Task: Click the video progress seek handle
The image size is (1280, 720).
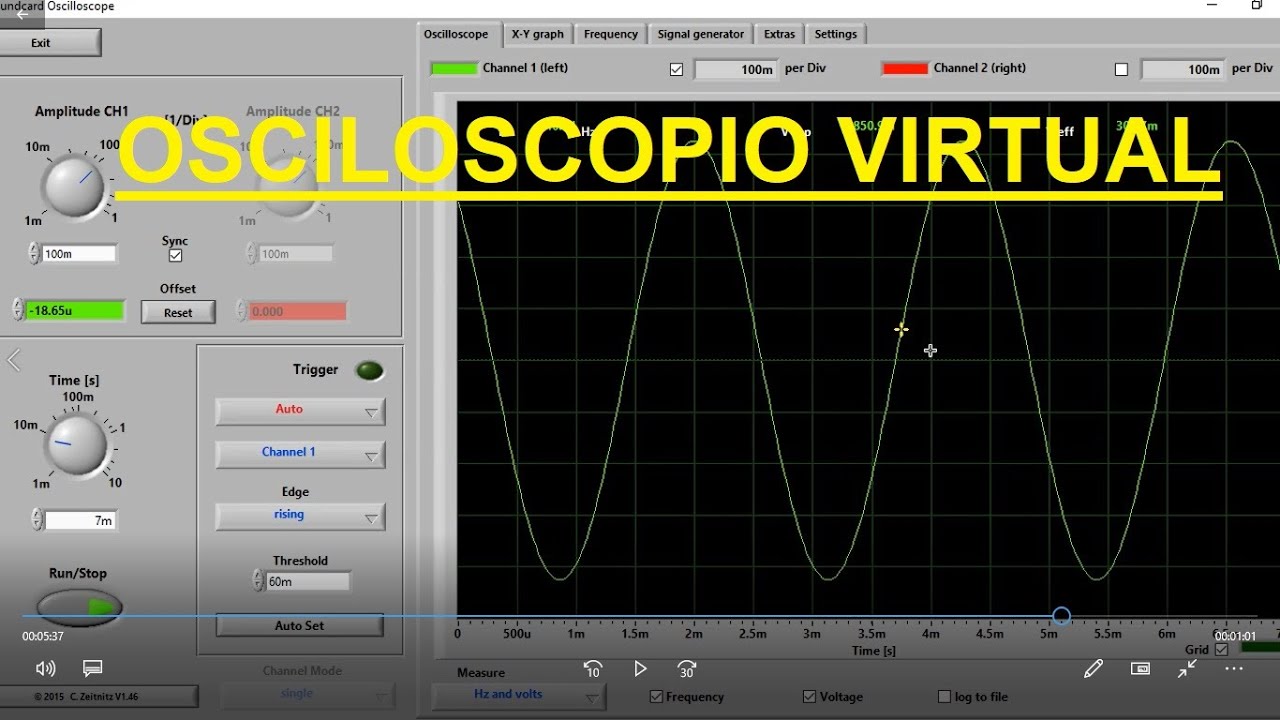Action: click(1061, 616)
